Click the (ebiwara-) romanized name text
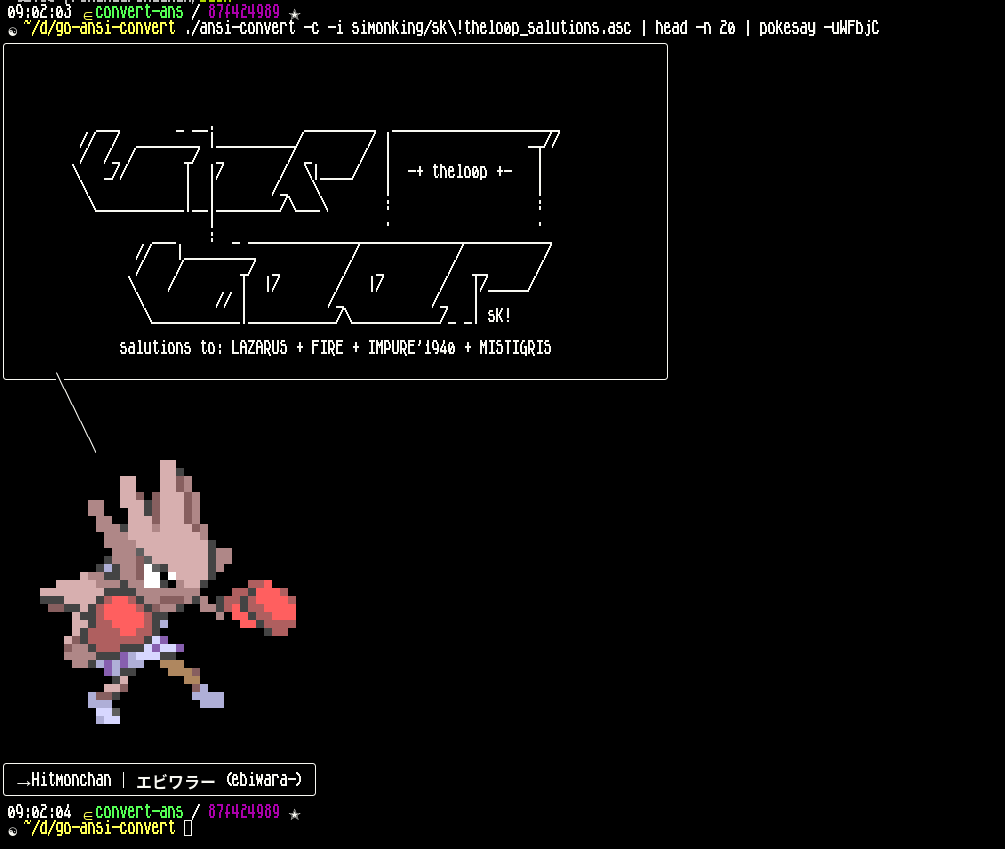 pos(263,780)
